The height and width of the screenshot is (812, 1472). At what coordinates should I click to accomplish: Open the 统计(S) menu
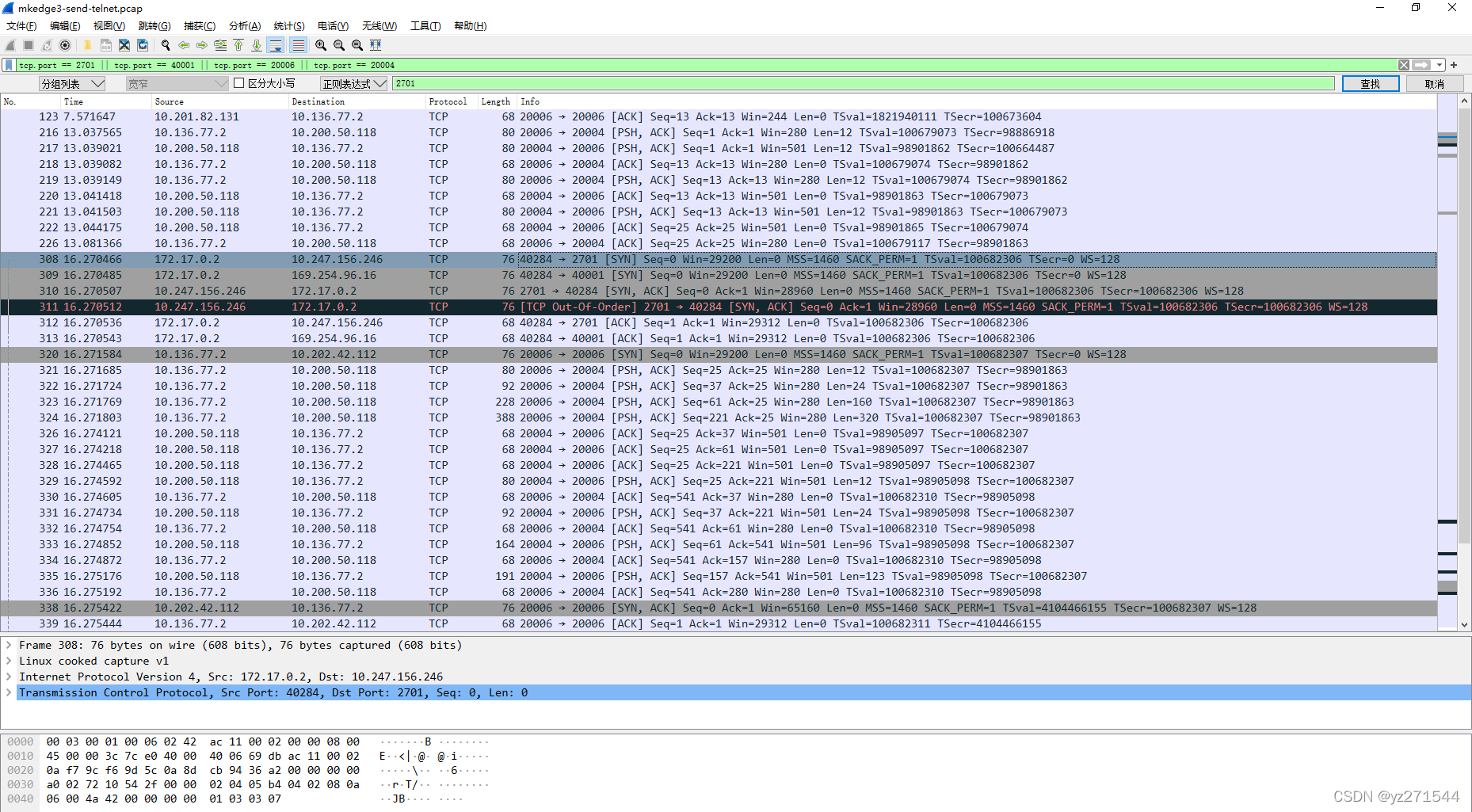[289, 26]
